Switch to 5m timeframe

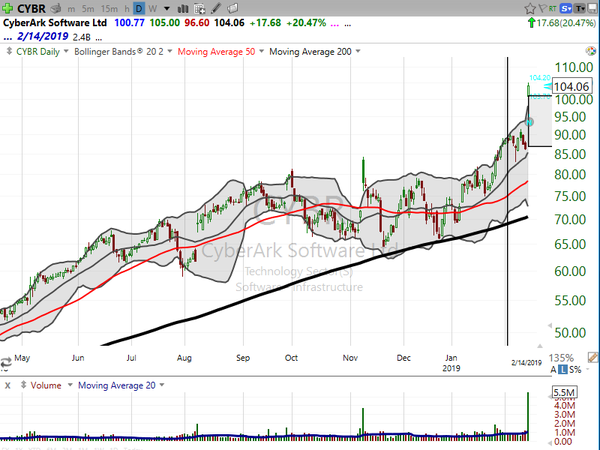(x=88, y=8)
